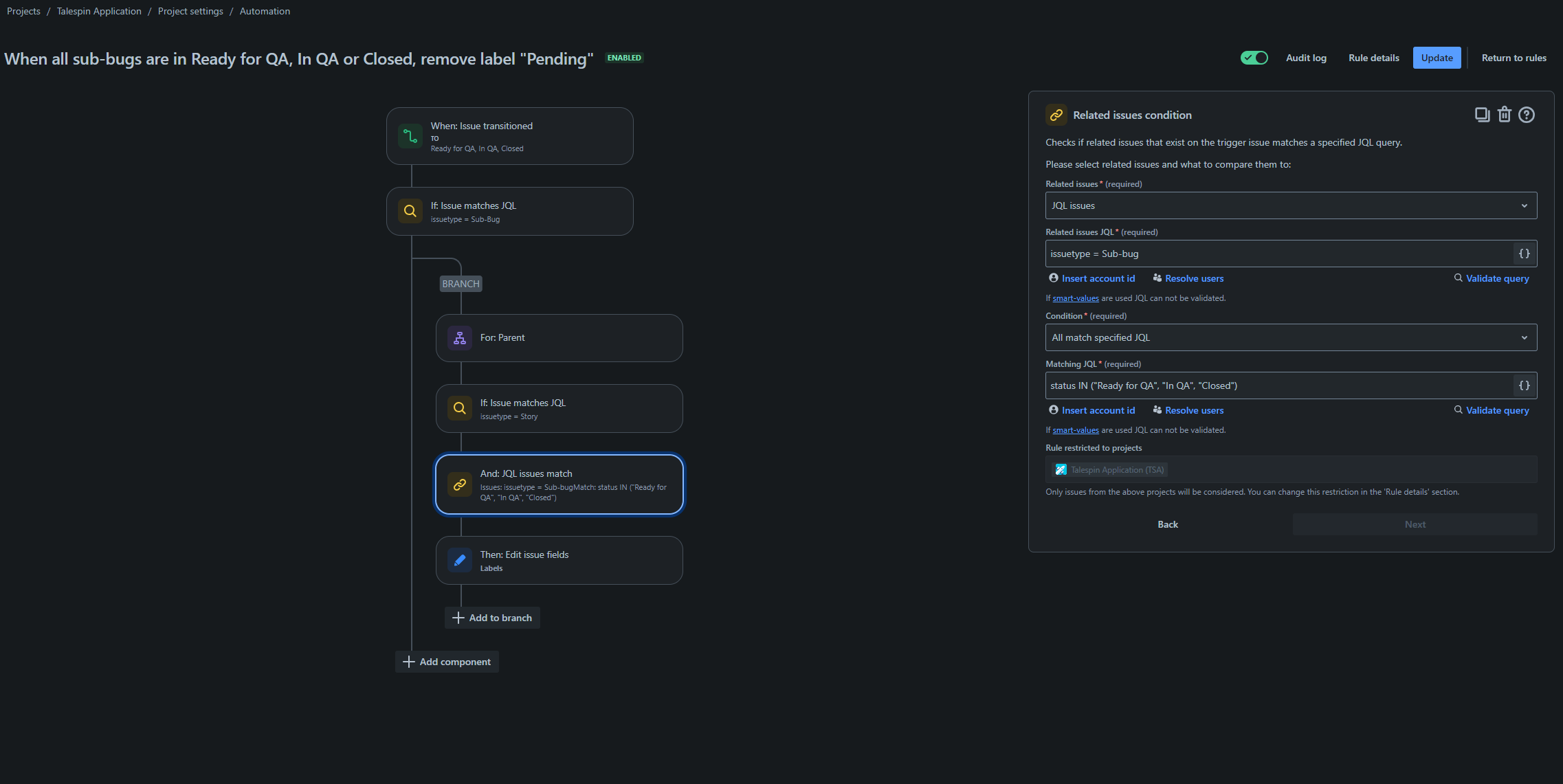Go to Talespin Application breadcrumb
This screenshot has width=1563, height=784.
pos(99,11)
